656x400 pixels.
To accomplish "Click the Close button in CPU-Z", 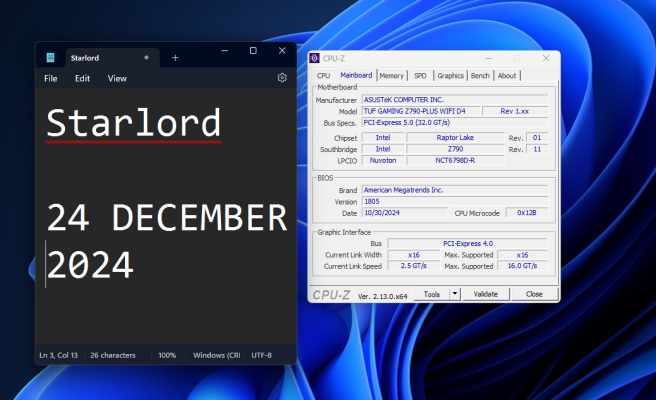I will [534, 294].
